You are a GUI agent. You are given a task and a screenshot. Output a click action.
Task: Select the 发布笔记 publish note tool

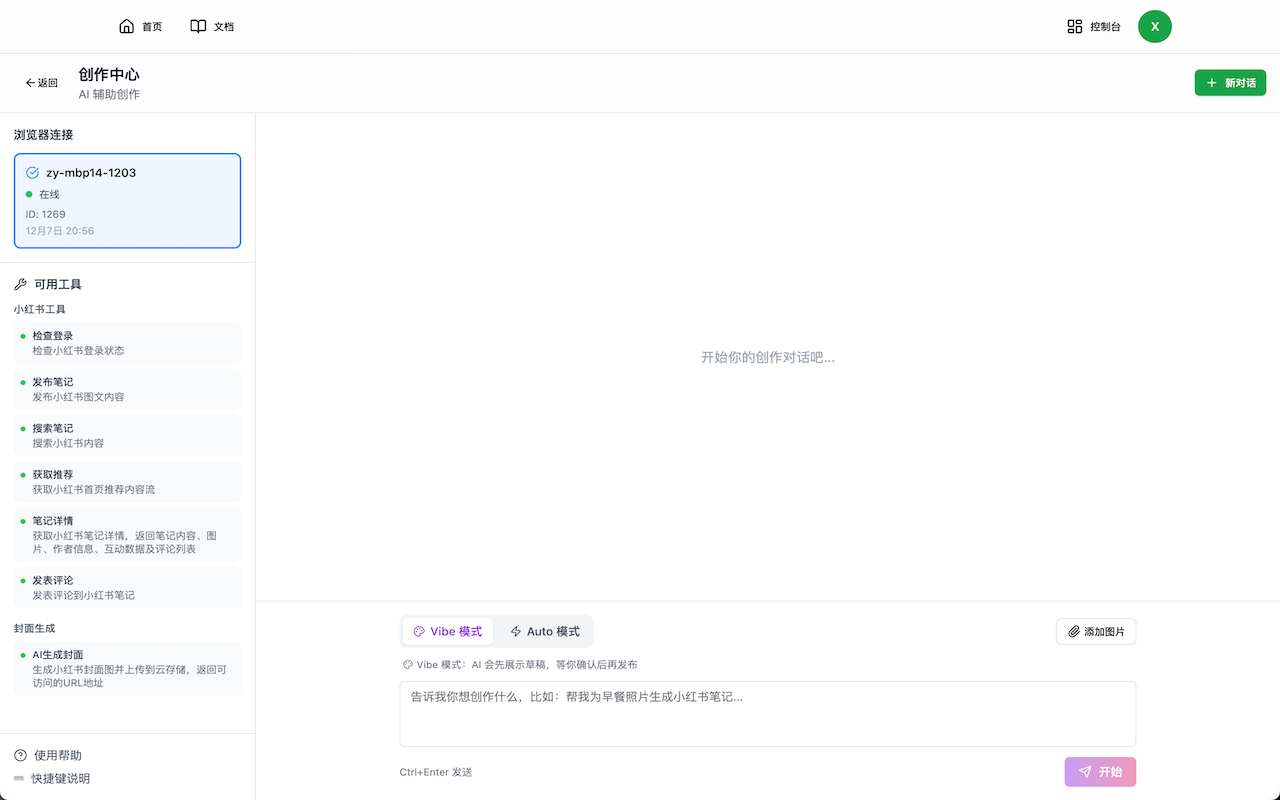(x=127, y=389)
